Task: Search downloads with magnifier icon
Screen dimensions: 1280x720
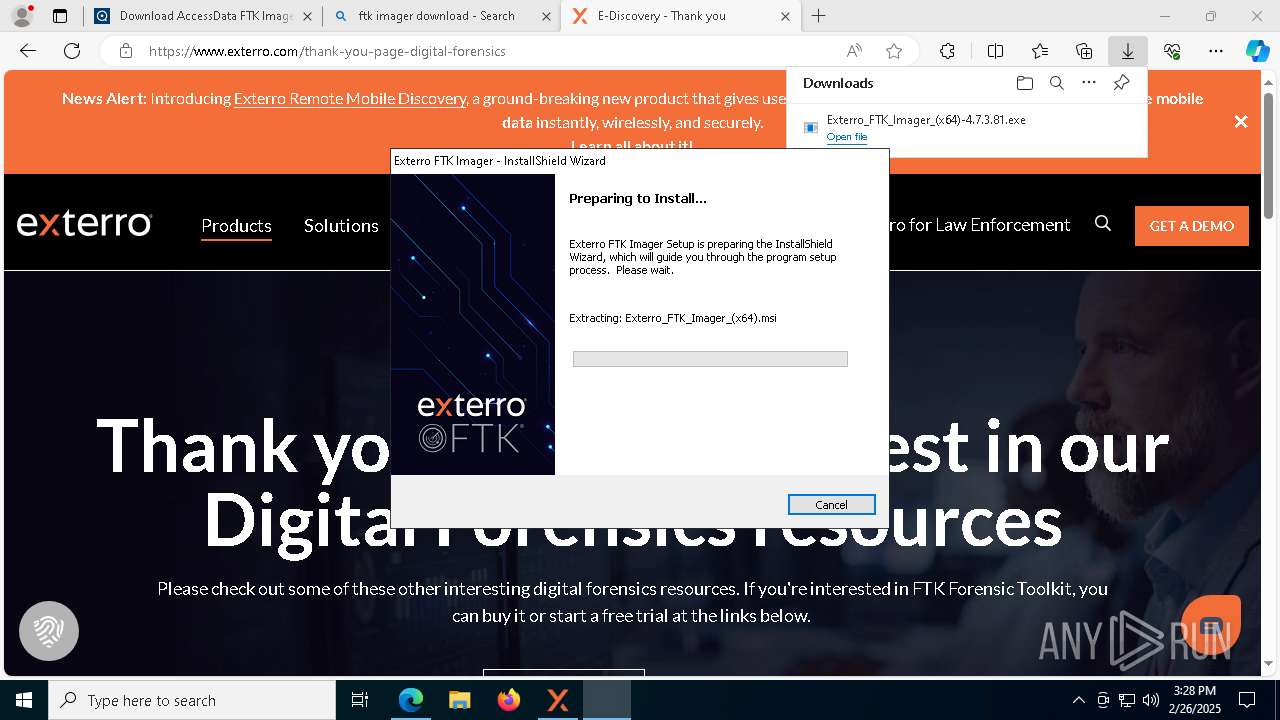Action: 1057,83
